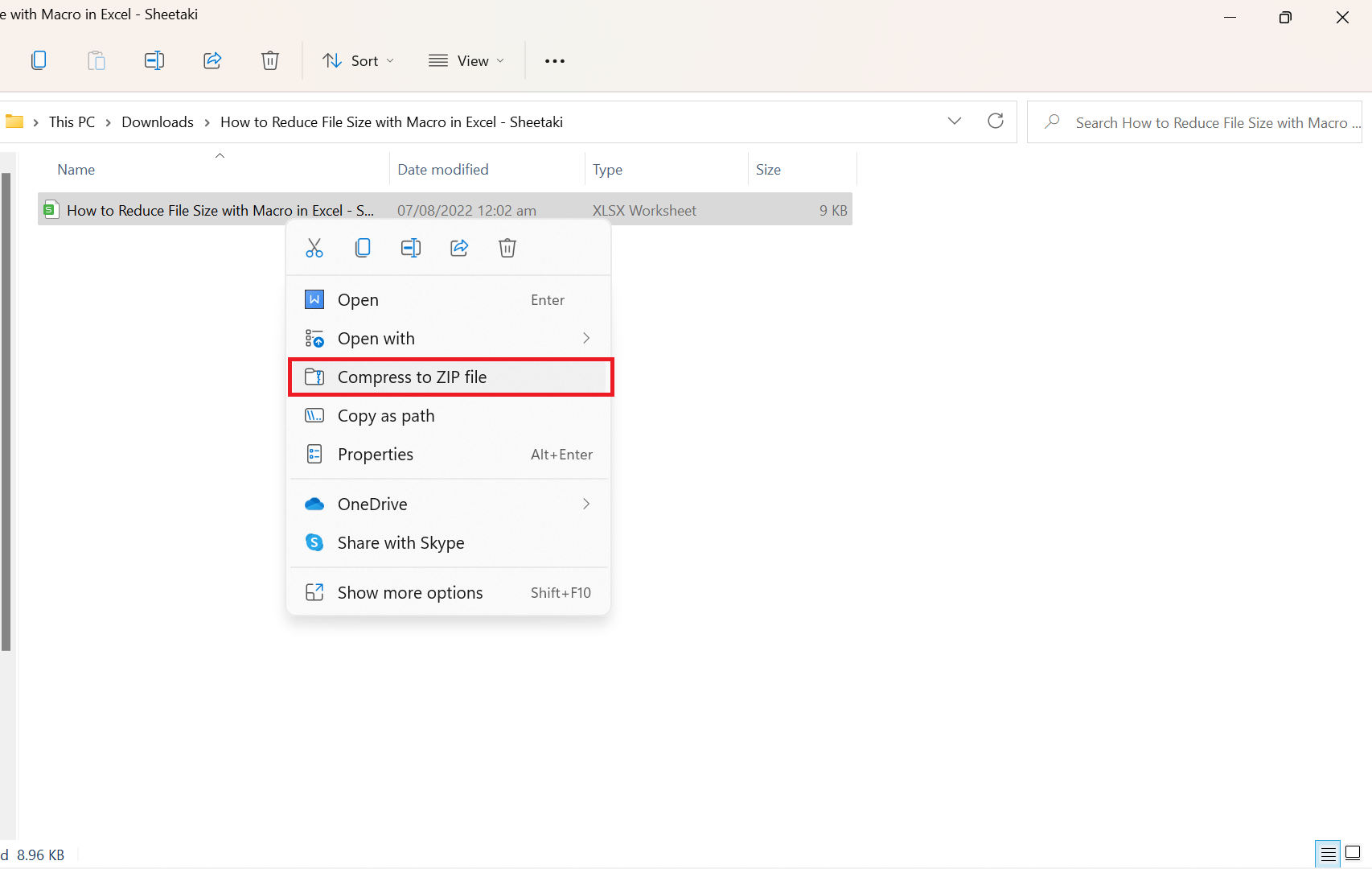Open the Sort dropdown
The height and width of the screenshot is (869, 1372).
tap(357, 60)
